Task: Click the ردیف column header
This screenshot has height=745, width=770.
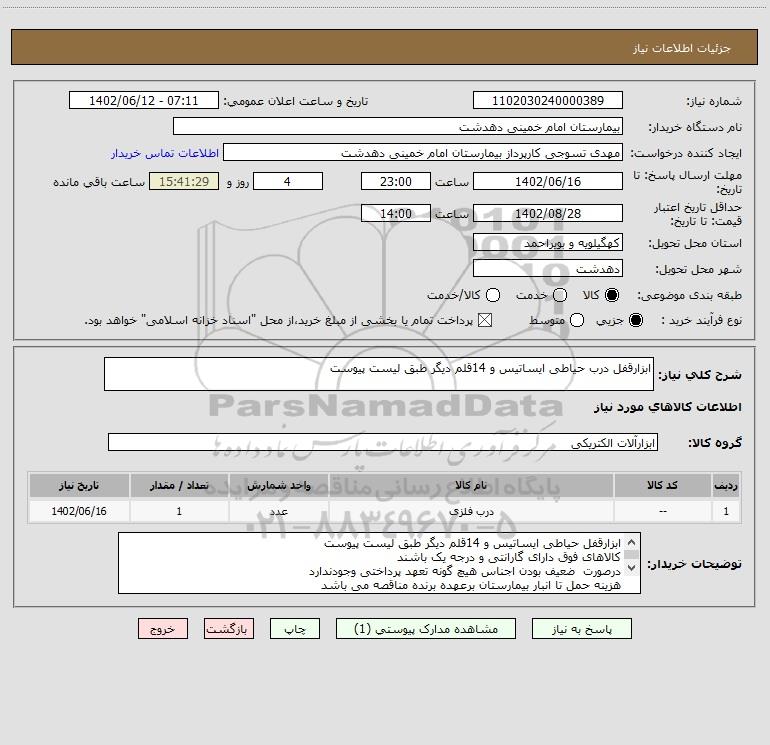Action: (x=726, y=485)
